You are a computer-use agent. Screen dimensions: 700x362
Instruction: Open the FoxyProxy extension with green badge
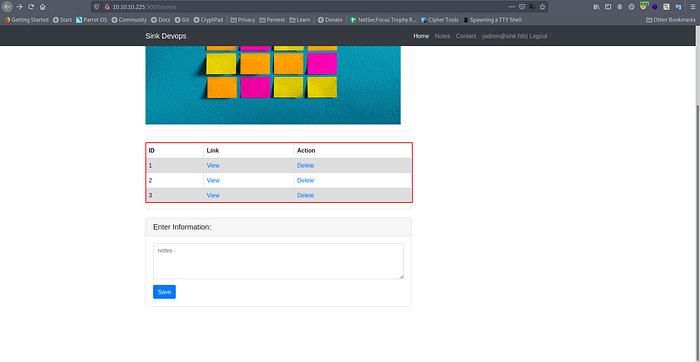tap(643, 6)
